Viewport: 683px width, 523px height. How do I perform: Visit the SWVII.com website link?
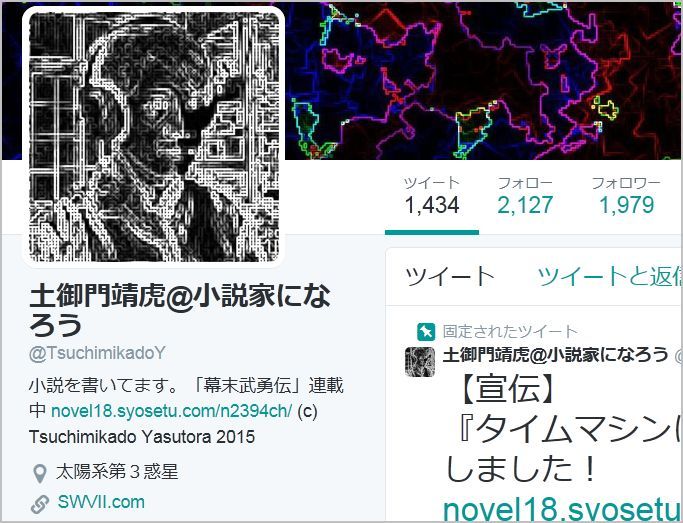[x=101, y=502]
